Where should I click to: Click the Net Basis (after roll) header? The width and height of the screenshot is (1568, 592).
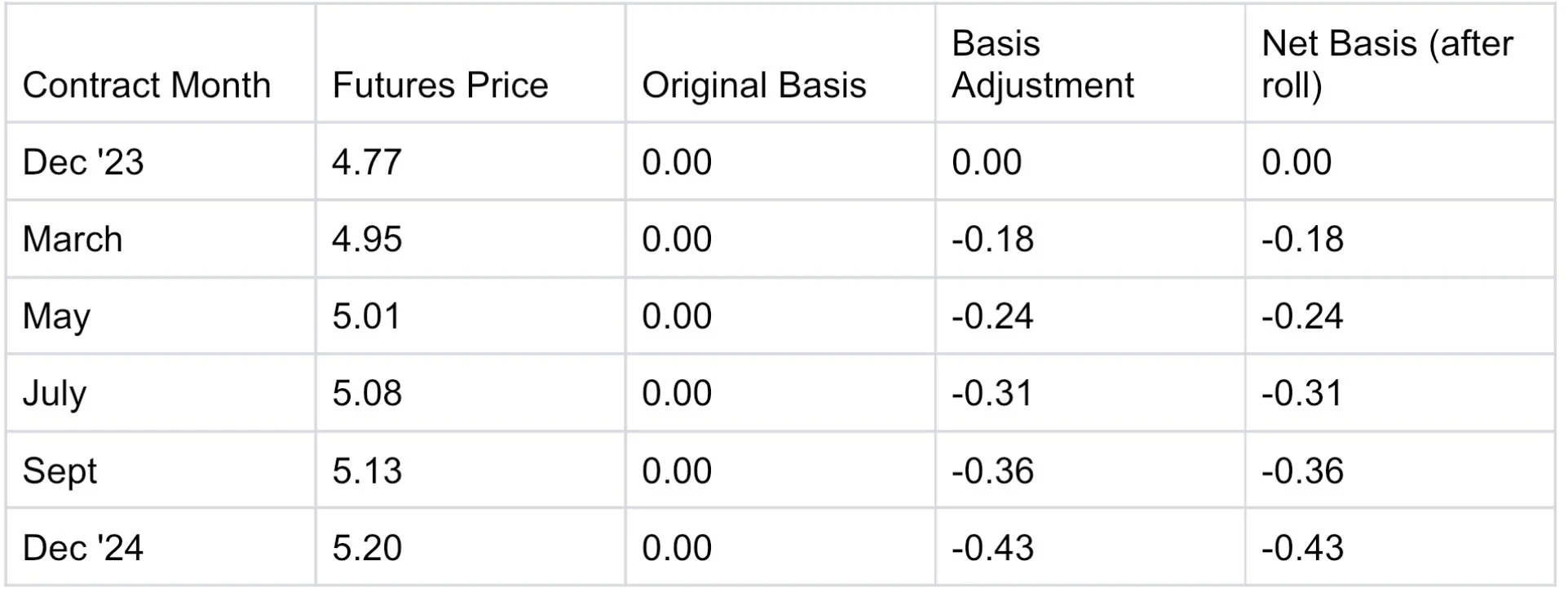point(1386,64)
